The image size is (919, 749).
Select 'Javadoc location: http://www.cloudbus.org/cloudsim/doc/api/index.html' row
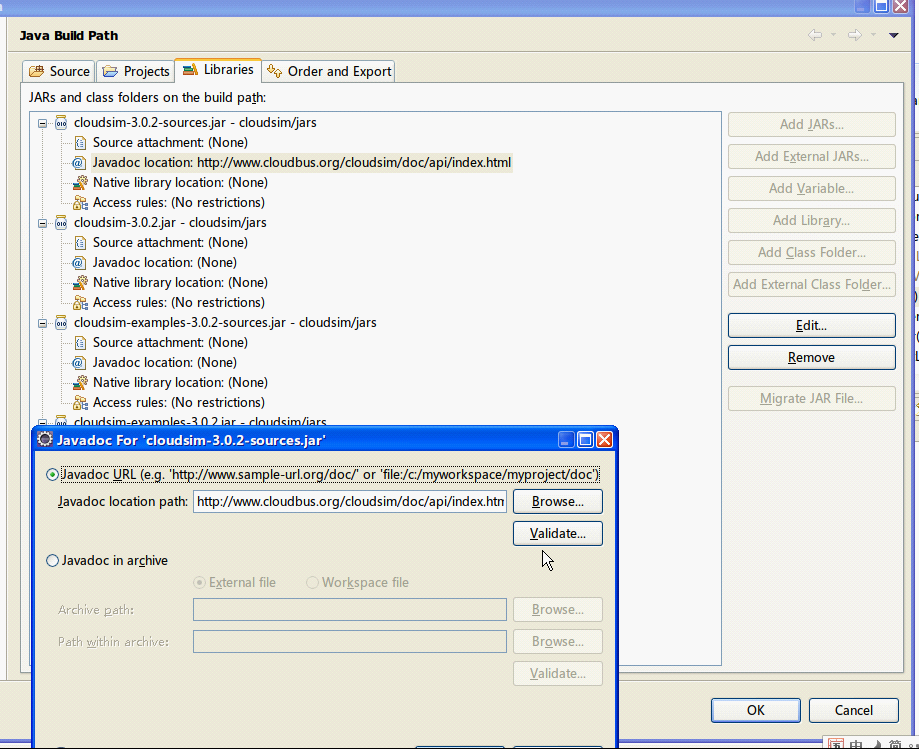pos(302,162)
